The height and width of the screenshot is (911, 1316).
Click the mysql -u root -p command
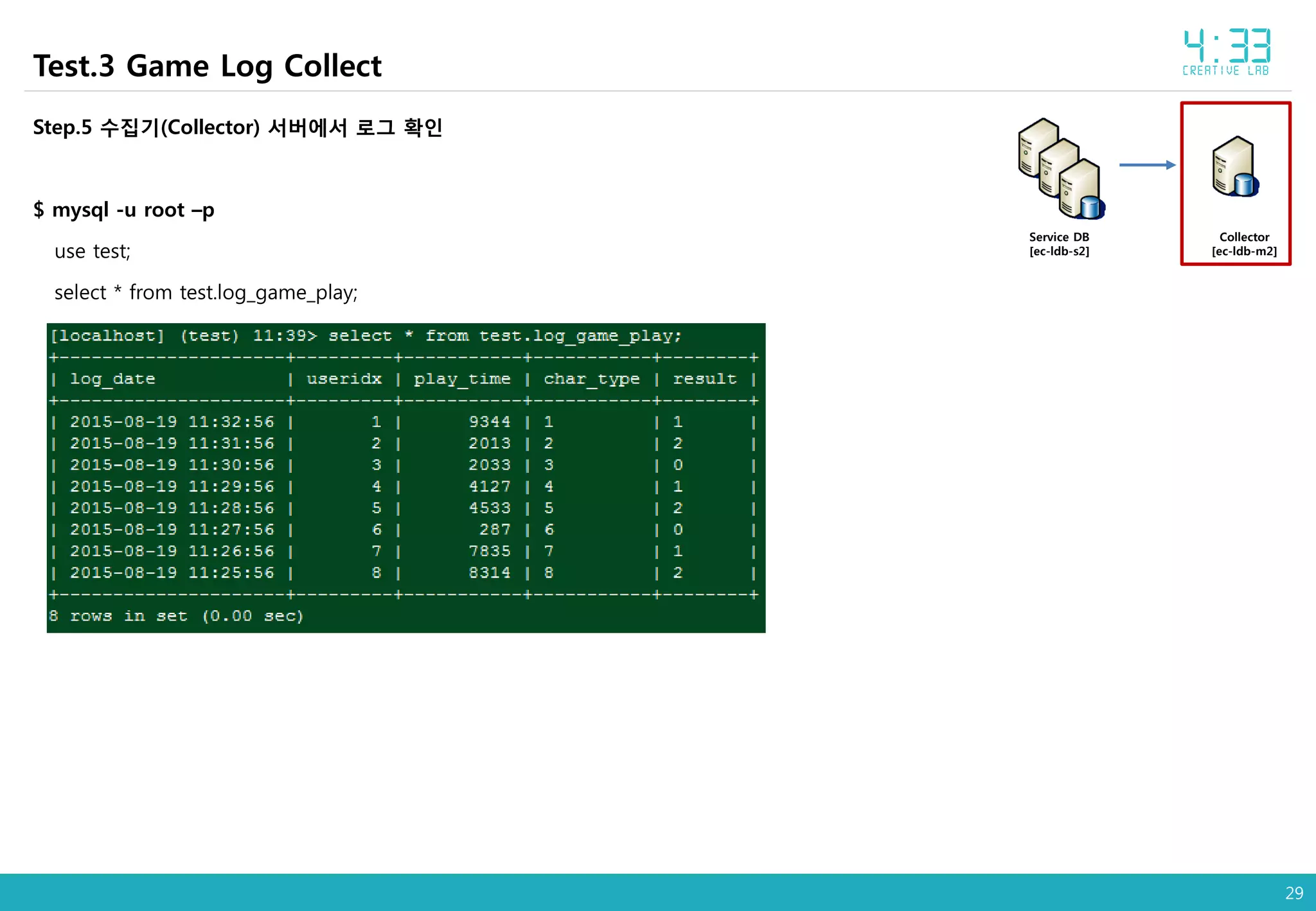pos(124,210)
